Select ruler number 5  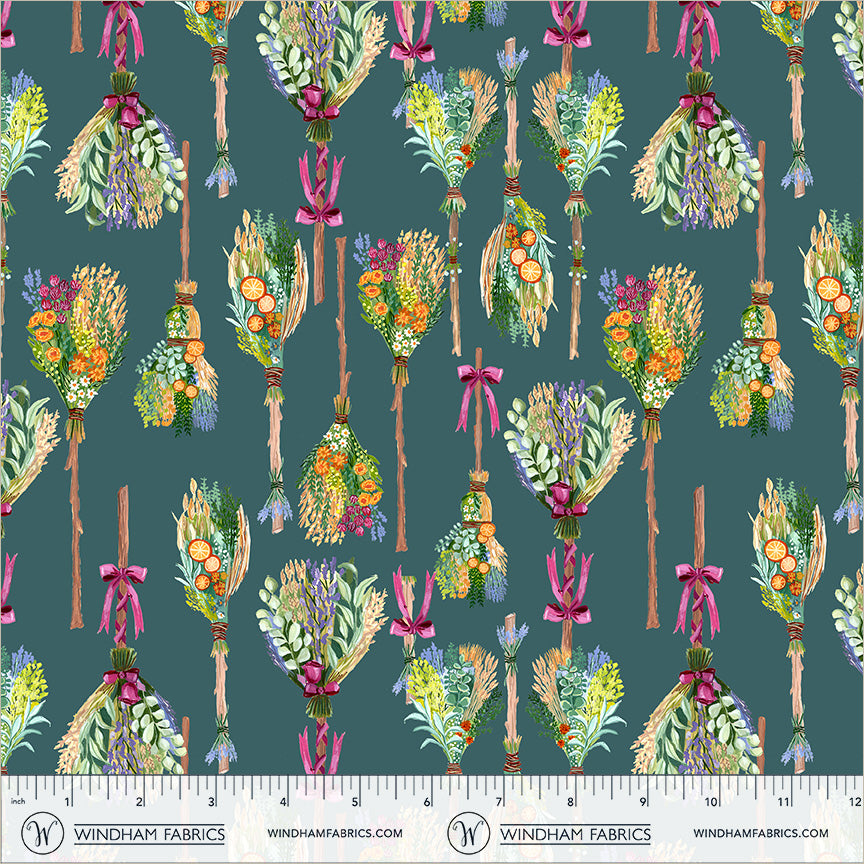click(x=355, y=801)
